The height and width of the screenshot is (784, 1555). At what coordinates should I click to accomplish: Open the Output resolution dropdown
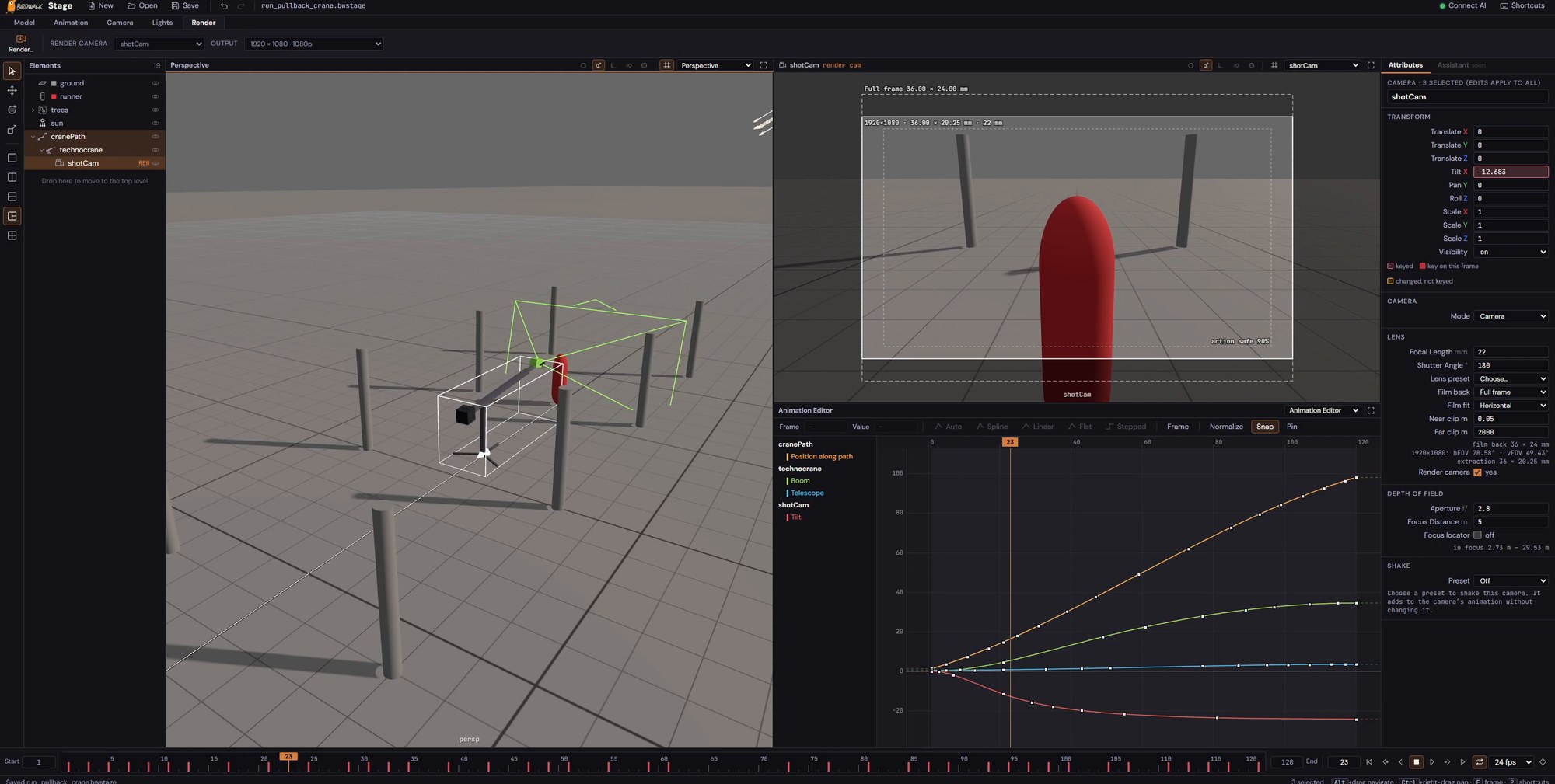coord(314,44)
